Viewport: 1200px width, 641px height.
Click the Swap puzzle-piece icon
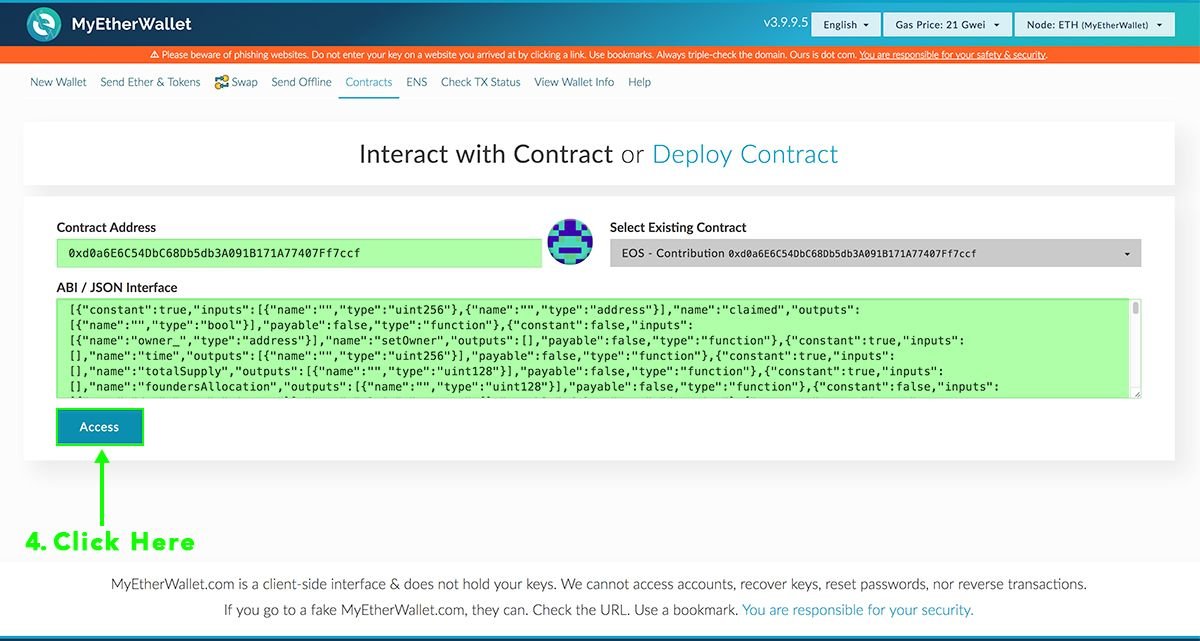point(222,82)
